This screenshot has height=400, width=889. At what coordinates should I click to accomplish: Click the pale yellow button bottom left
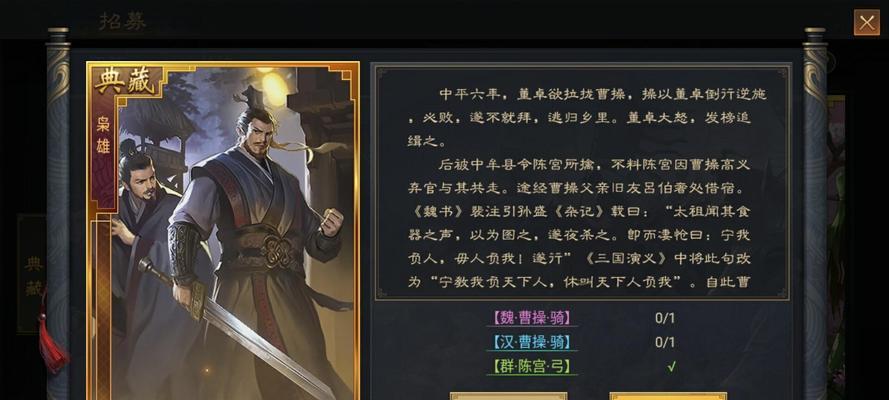tap(508, 395)
